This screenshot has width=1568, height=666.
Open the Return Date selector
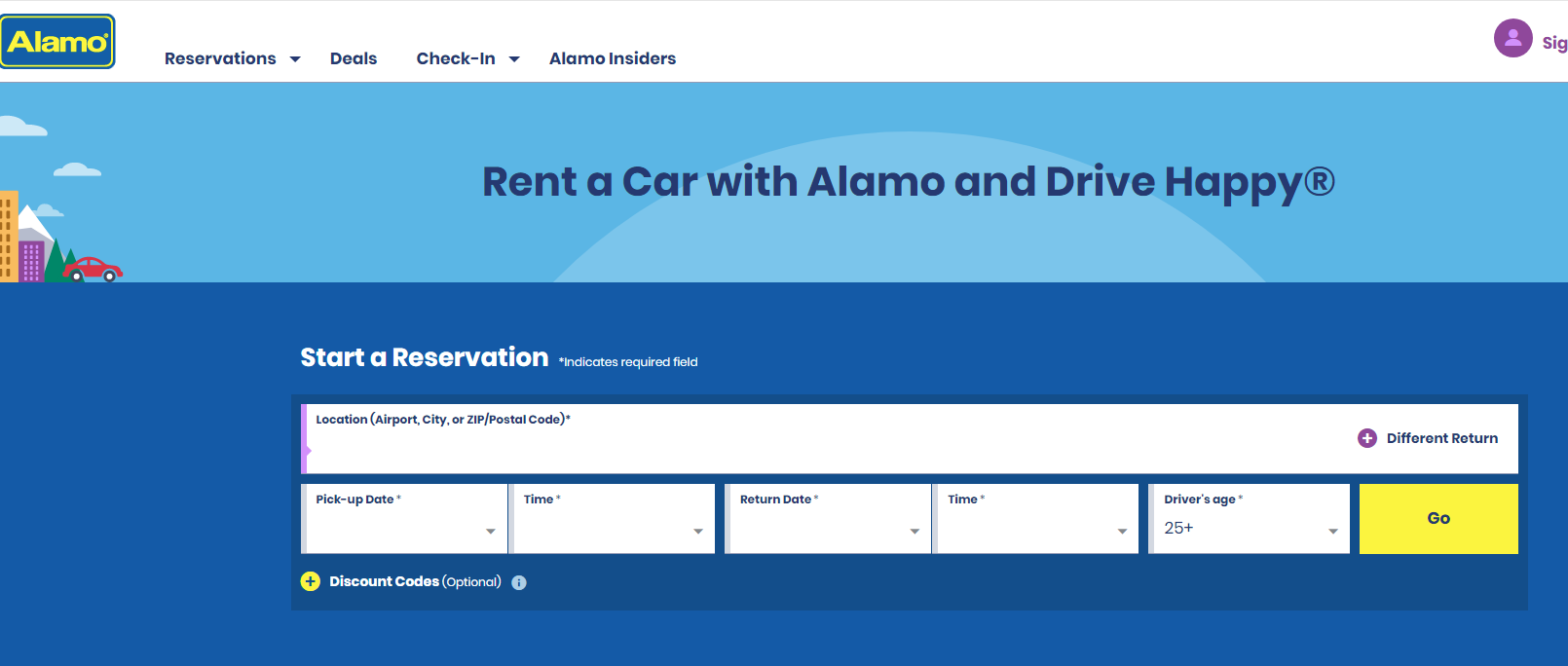pos(828,518)
